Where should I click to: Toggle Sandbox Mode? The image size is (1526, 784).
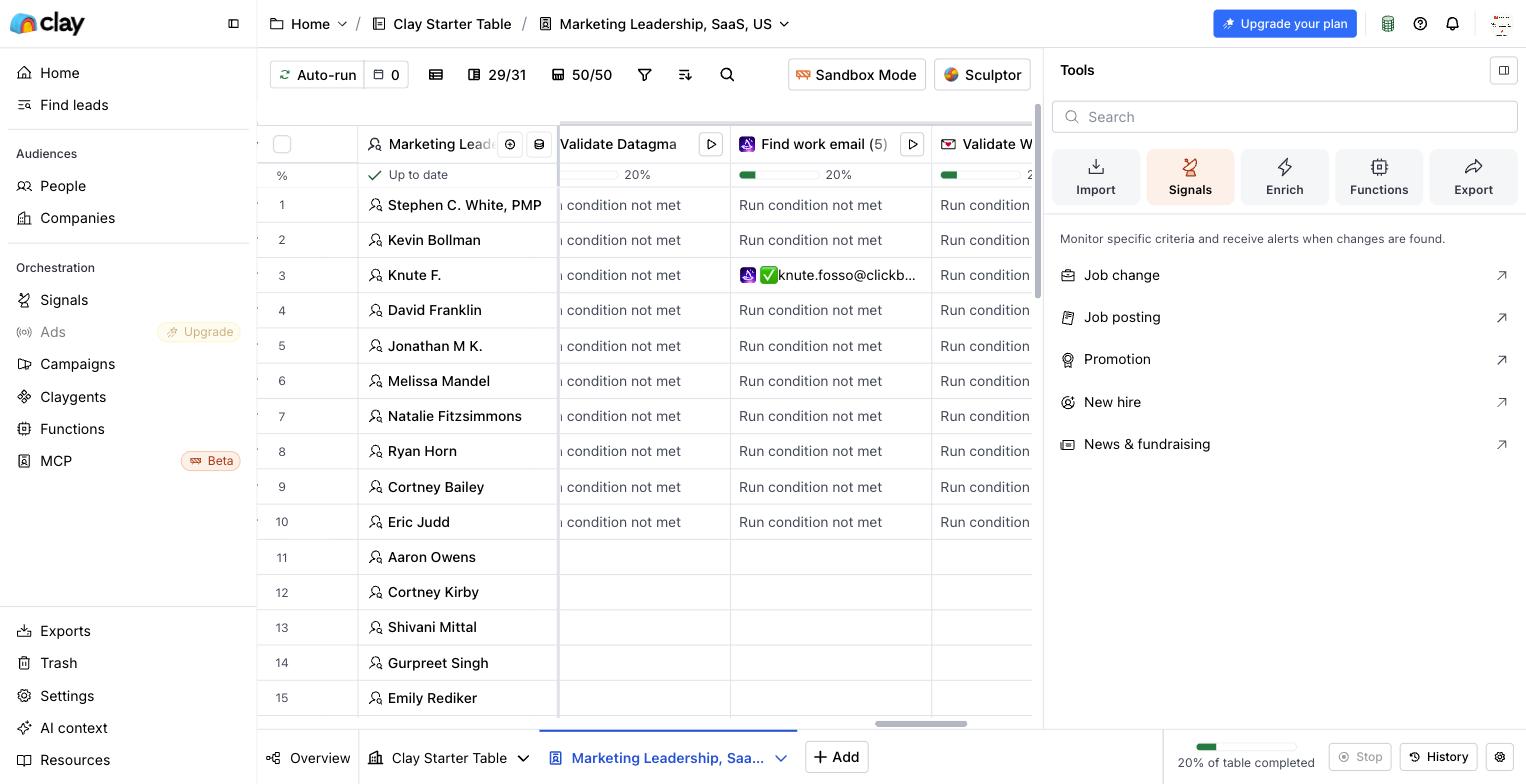click(856, 74)
